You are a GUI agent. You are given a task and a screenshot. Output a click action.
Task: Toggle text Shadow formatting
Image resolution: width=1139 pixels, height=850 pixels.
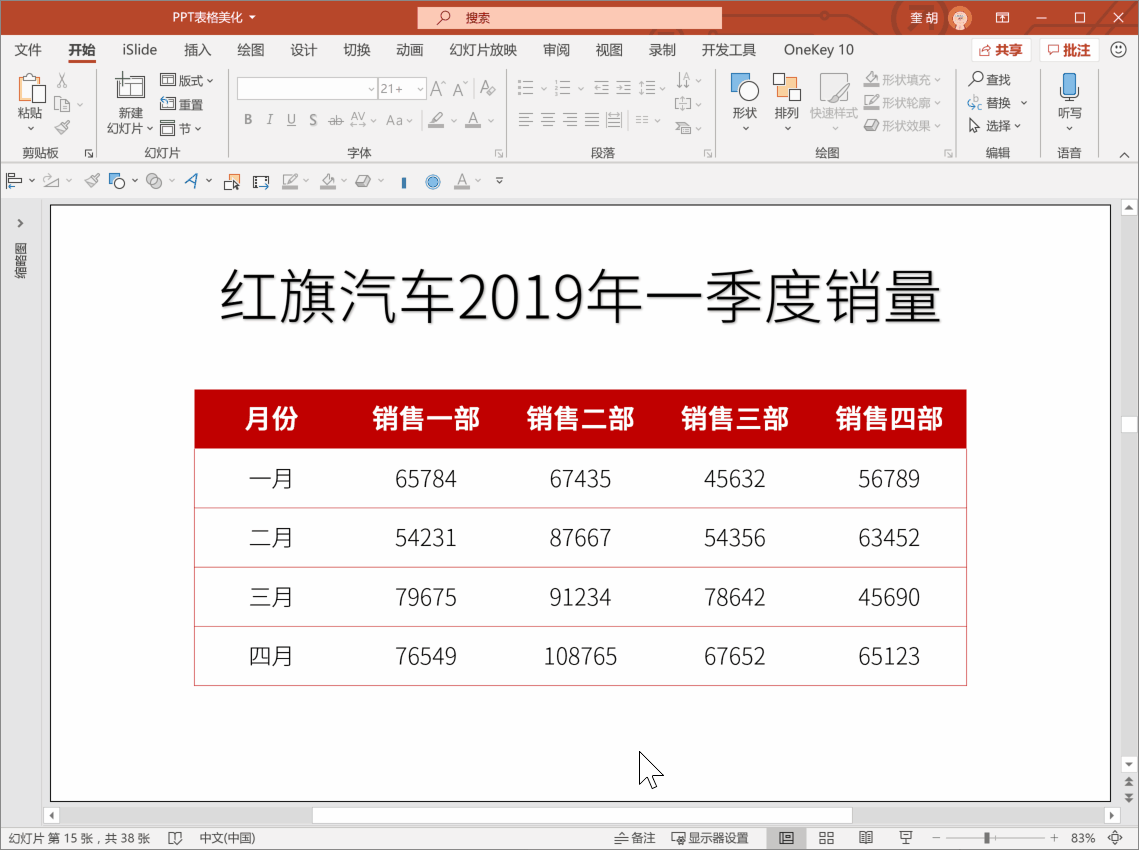tap(313, 120)
